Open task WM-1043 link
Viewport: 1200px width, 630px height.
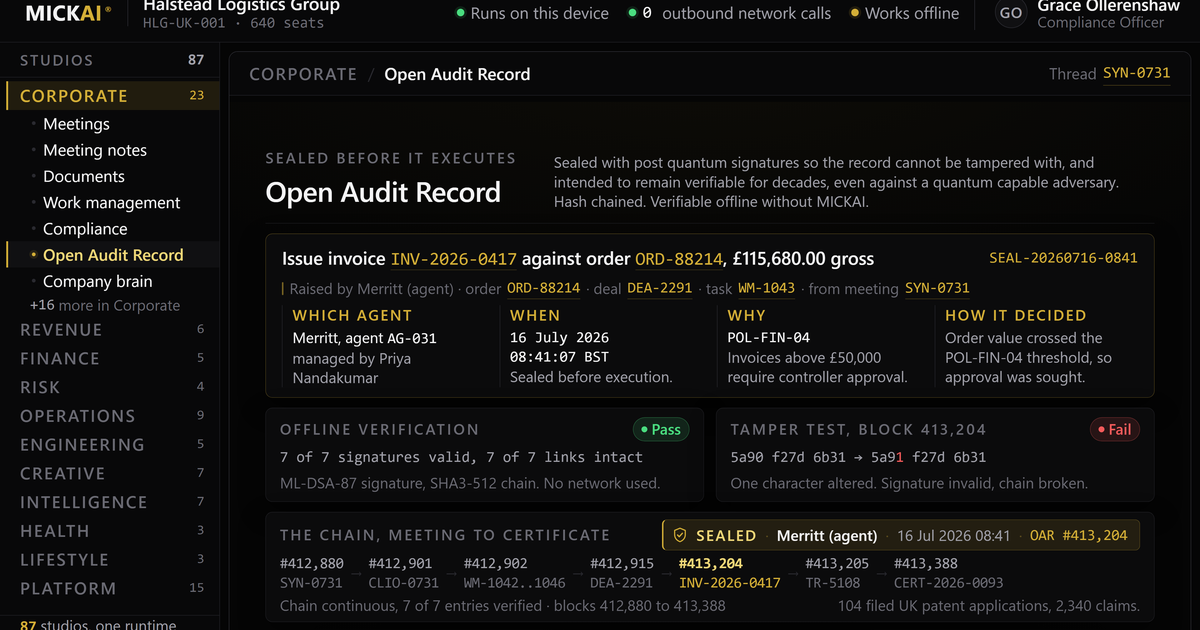point(766,288)
